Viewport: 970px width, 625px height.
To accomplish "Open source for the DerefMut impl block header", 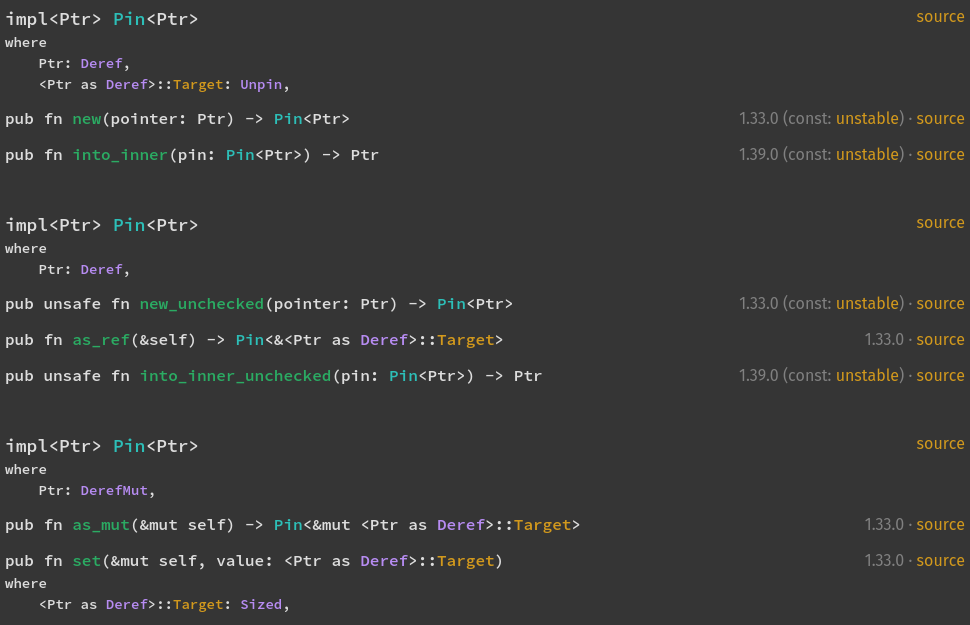I will [940, 443].
